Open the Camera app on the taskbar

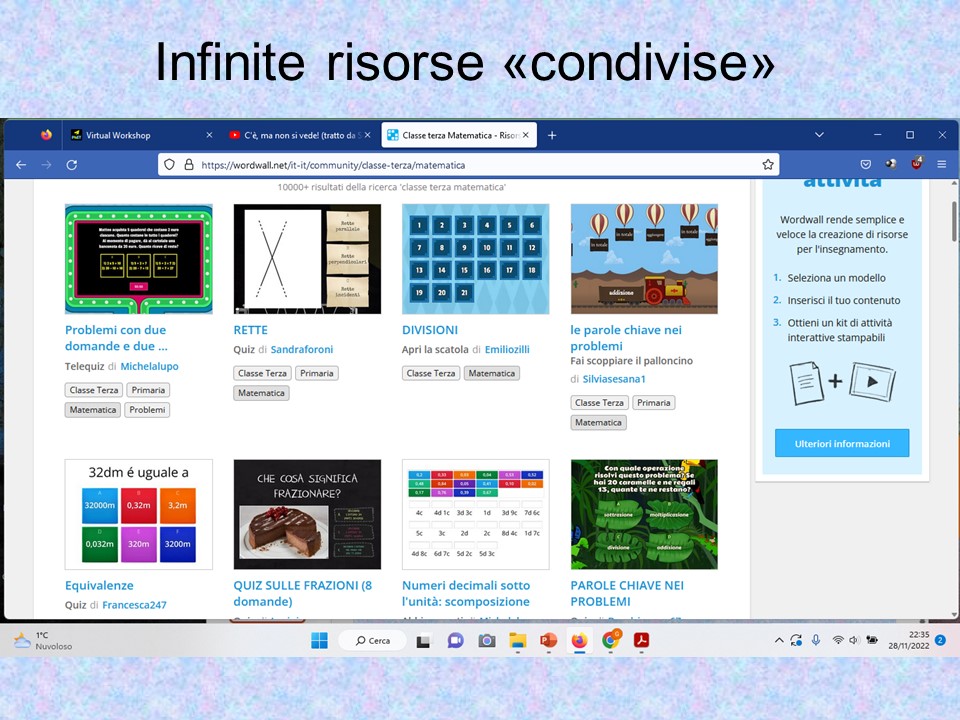tap(487, 640)
